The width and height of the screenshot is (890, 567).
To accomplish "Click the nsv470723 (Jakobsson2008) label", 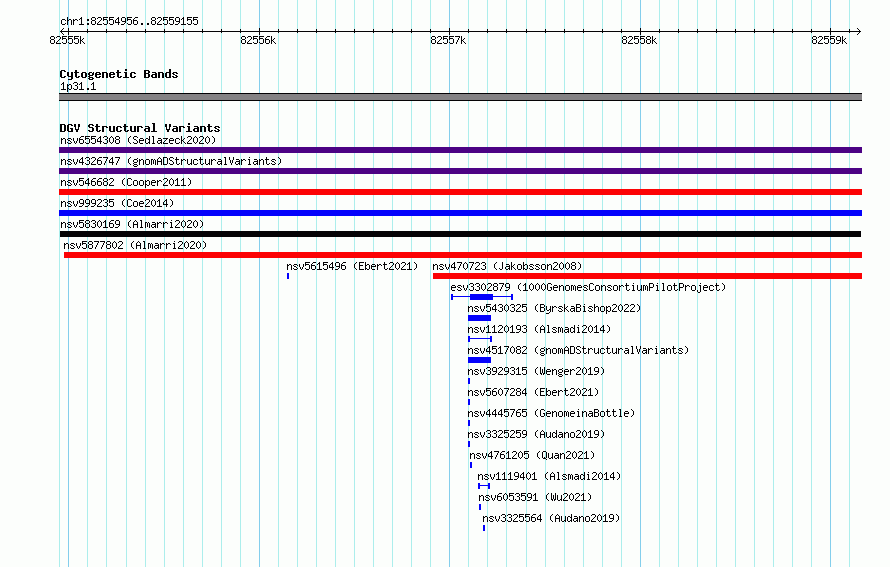I will [507, 266].
